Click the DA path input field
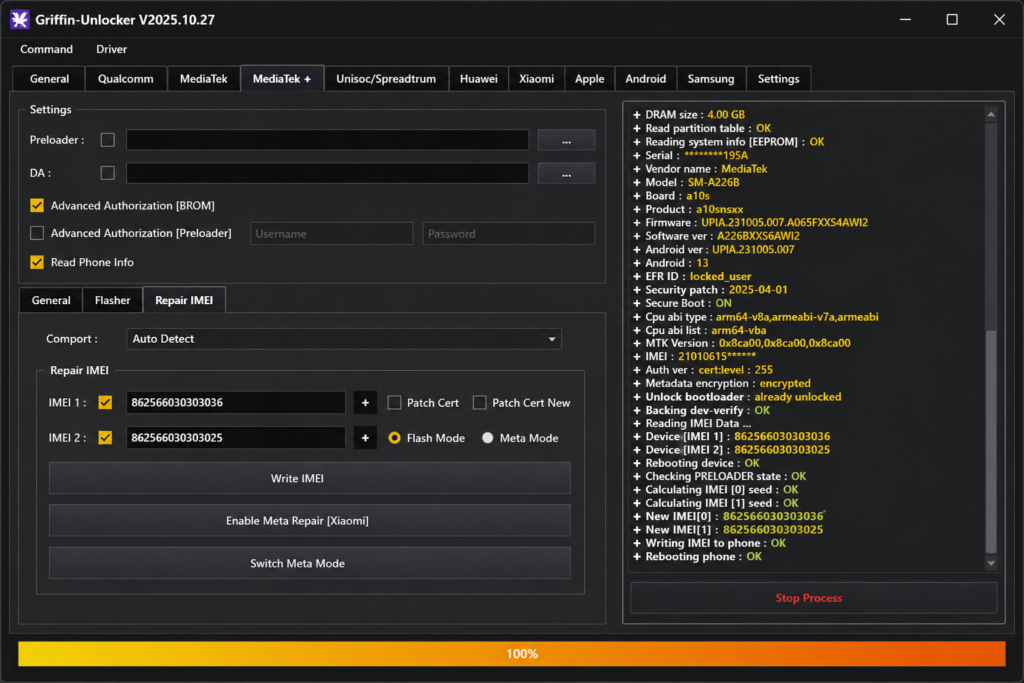1024x683 pixels. pos(327,174)
